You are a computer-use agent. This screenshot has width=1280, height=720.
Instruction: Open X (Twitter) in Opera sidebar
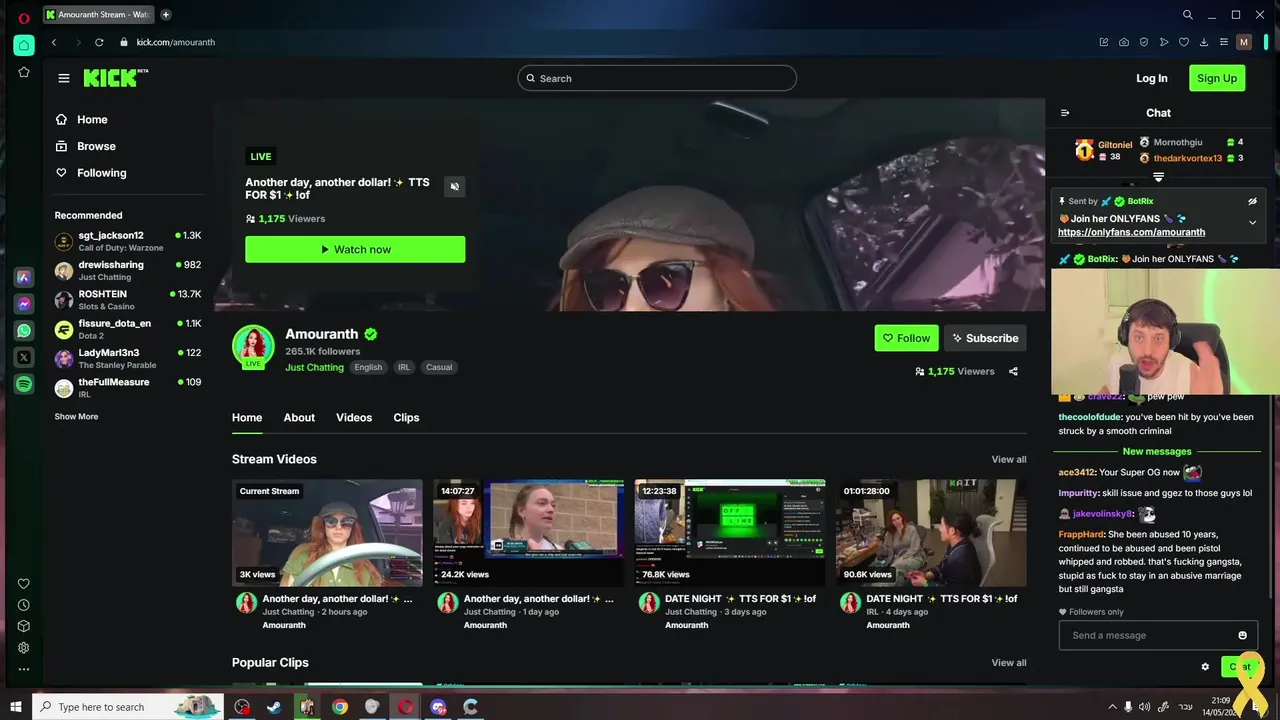click(x=24, y=357)
